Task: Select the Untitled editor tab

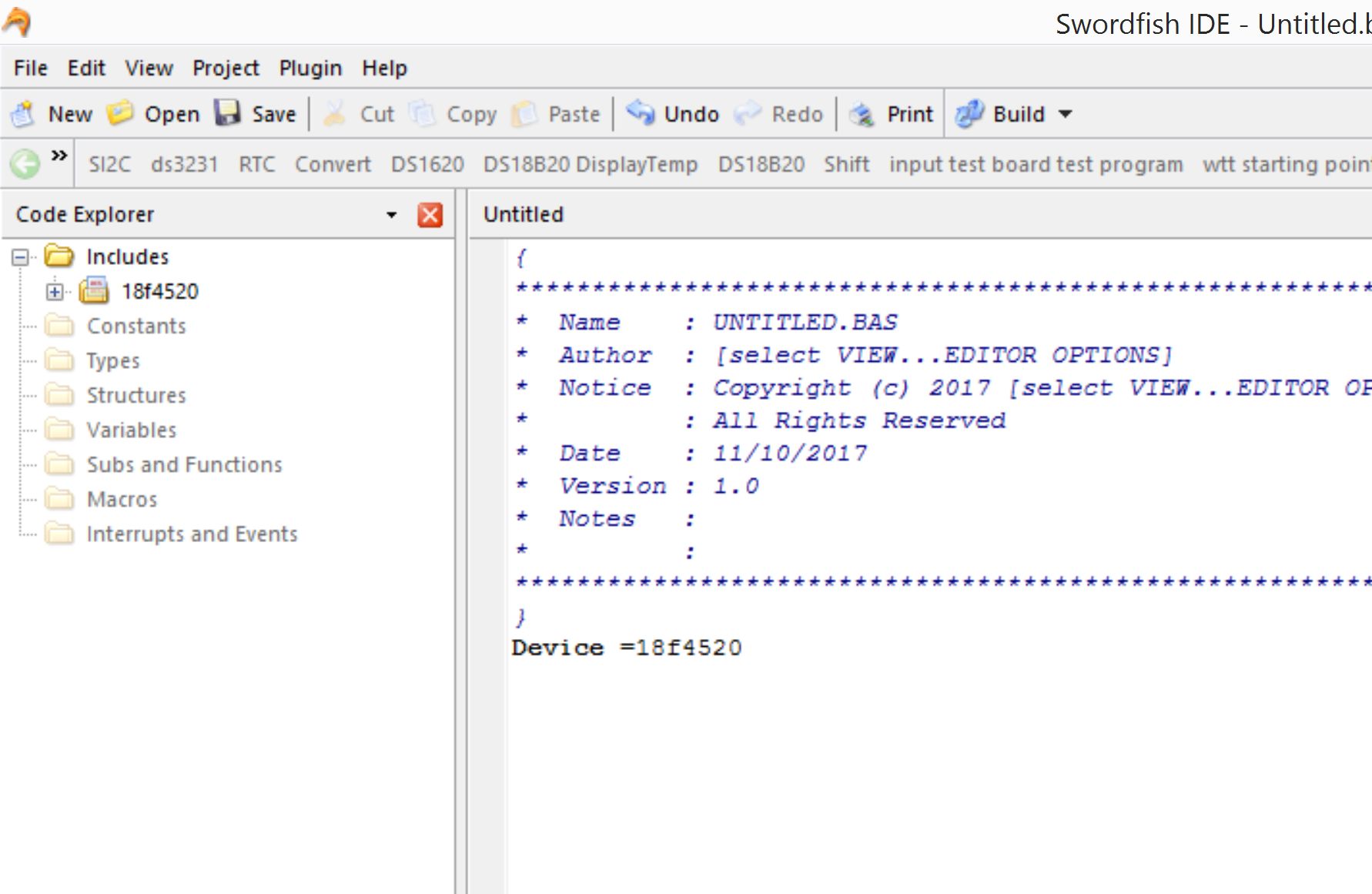Action: (x=524, y=215)
